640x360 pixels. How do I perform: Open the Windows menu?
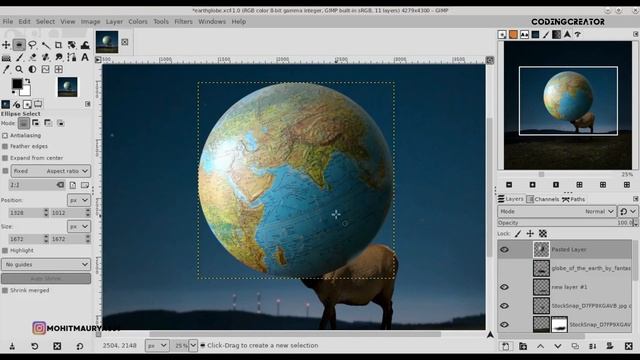212,21
